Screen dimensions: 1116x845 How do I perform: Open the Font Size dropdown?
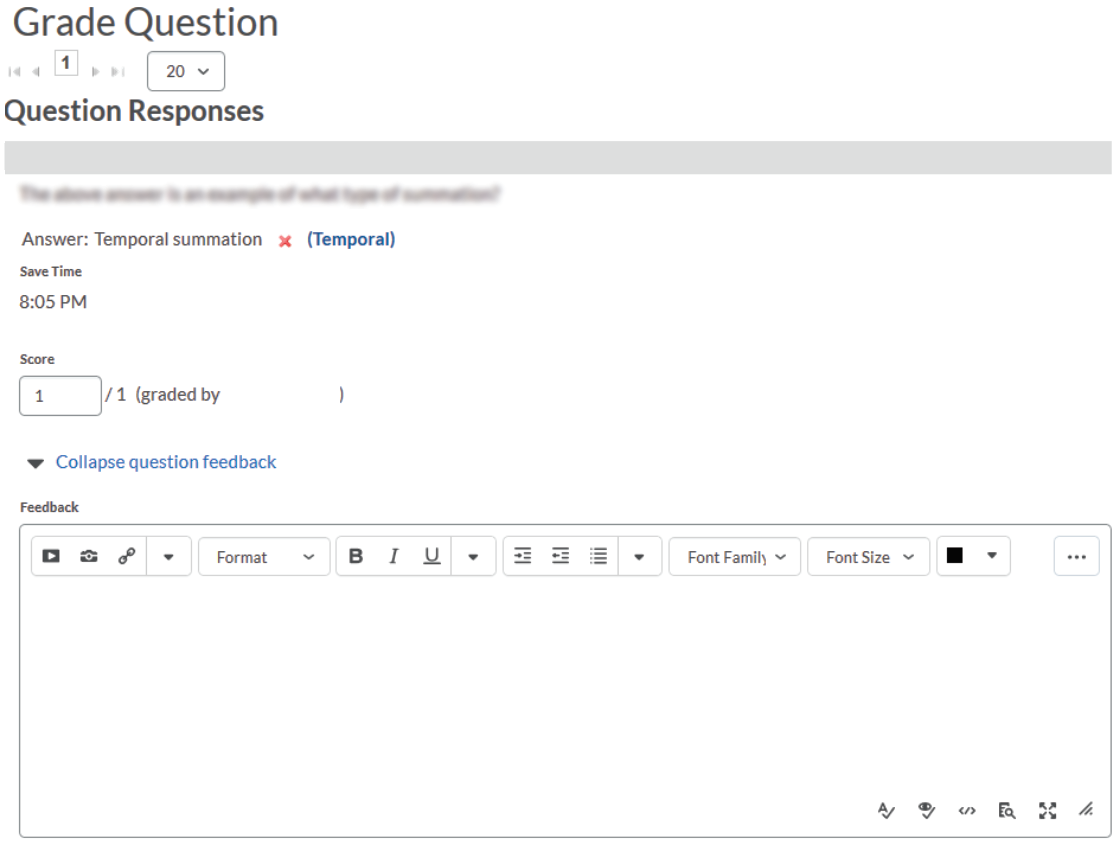pyautogui.click(x=868, y=557)
